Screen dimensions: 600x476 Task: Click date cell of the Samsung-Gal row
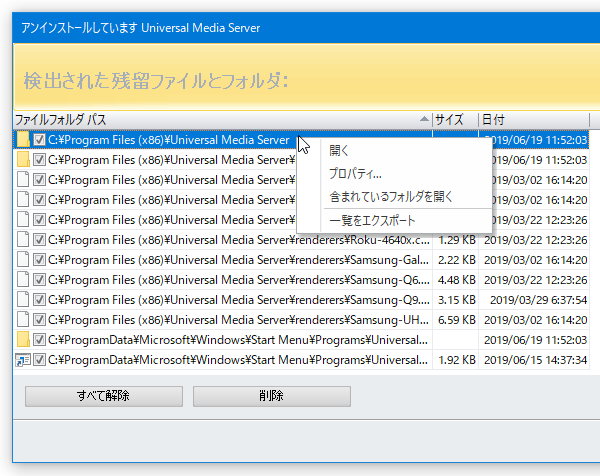point(535,259)
